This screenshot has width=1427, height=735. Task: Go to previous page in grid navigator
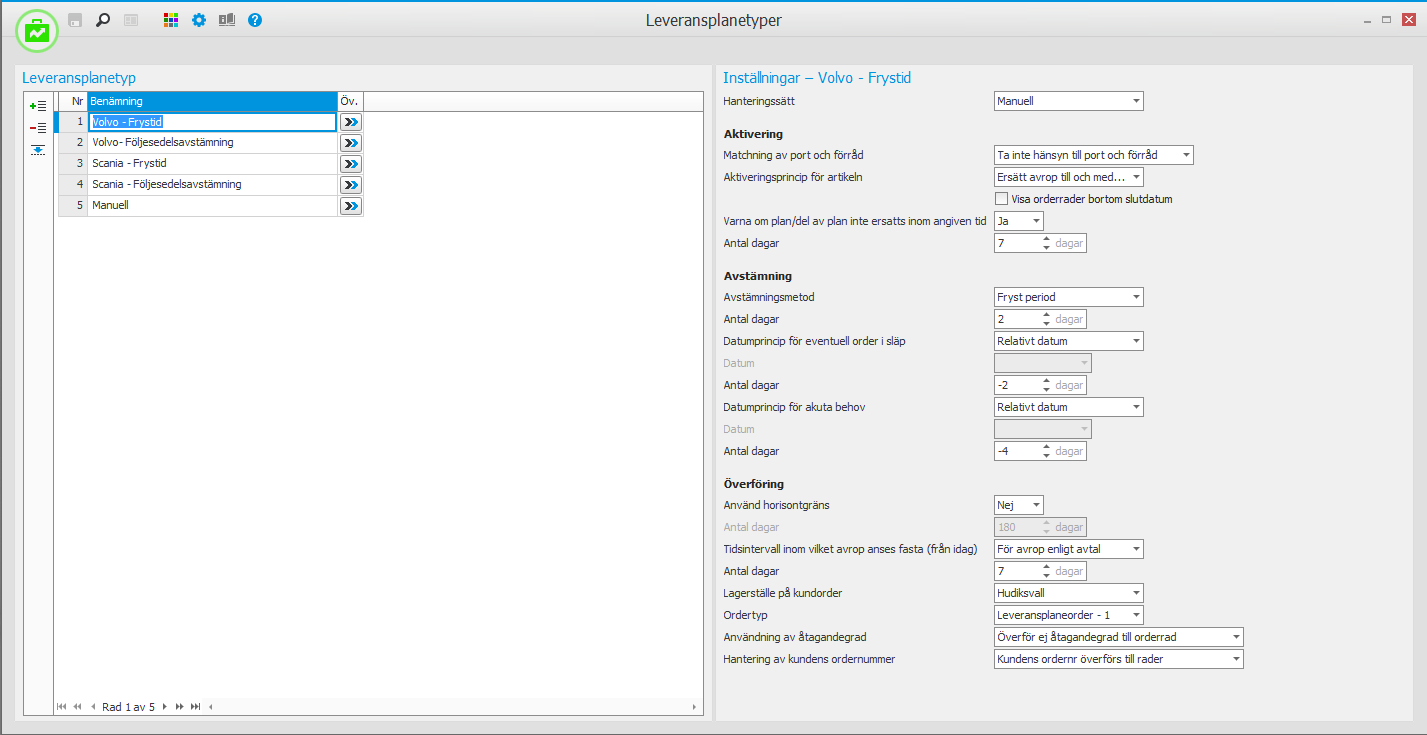[x=78, y=707]
